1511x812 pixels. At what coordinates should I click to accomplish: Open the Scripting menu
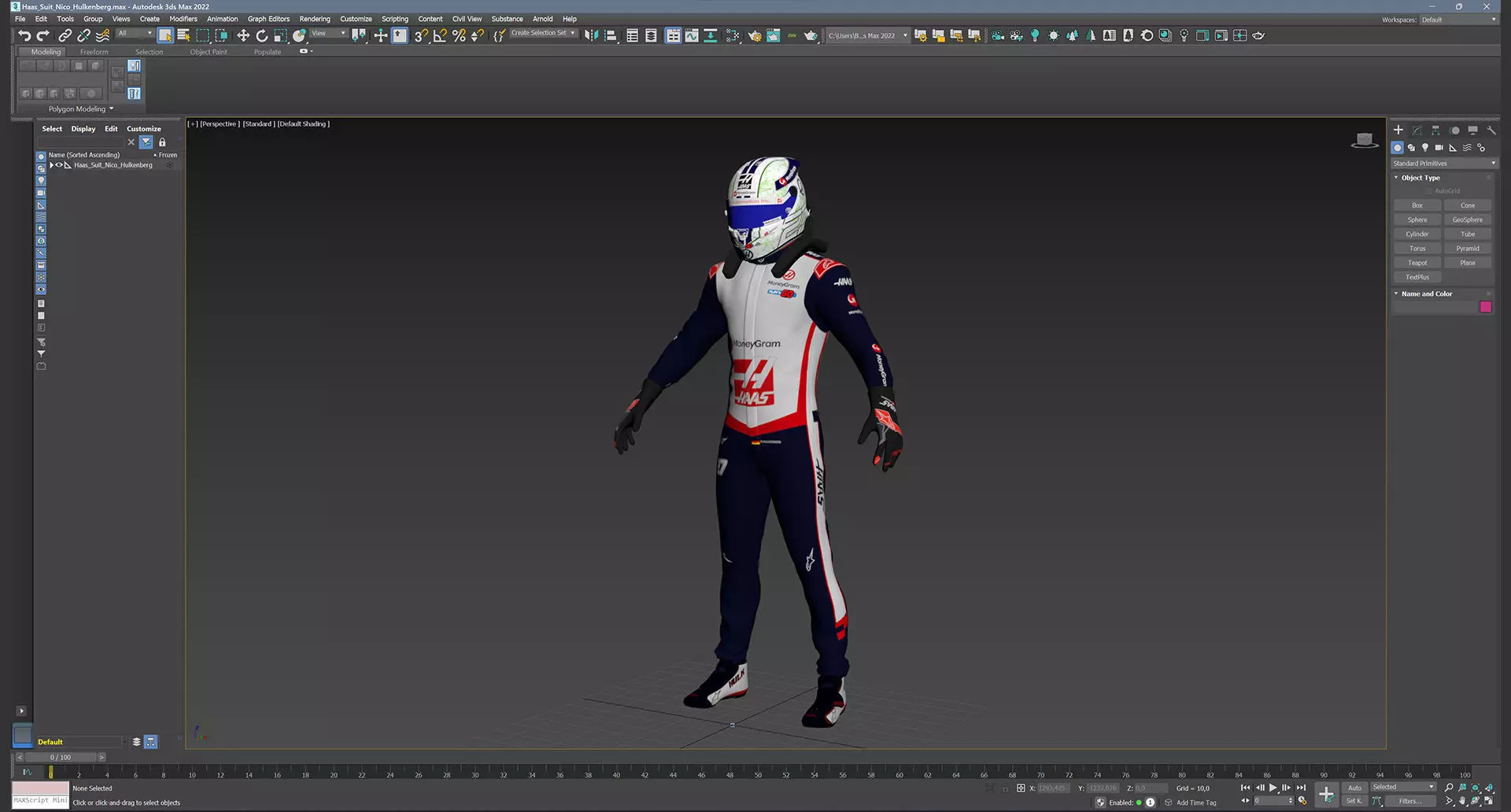(x=395, y=19)
